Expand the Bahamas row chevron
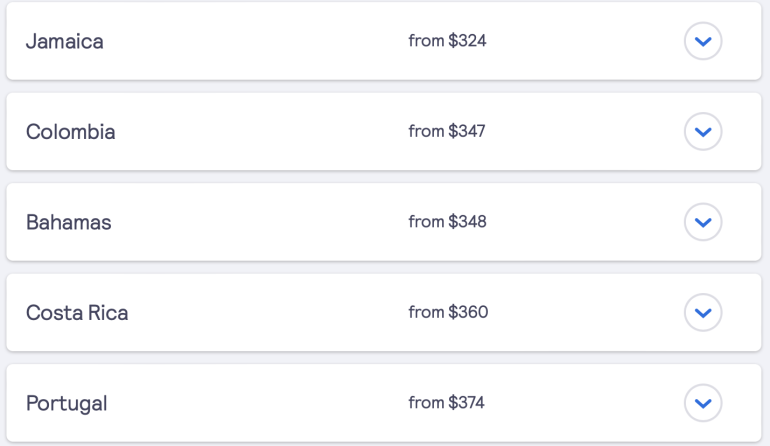770x446 pixels. pyautogui.click(x=703, y=222)
